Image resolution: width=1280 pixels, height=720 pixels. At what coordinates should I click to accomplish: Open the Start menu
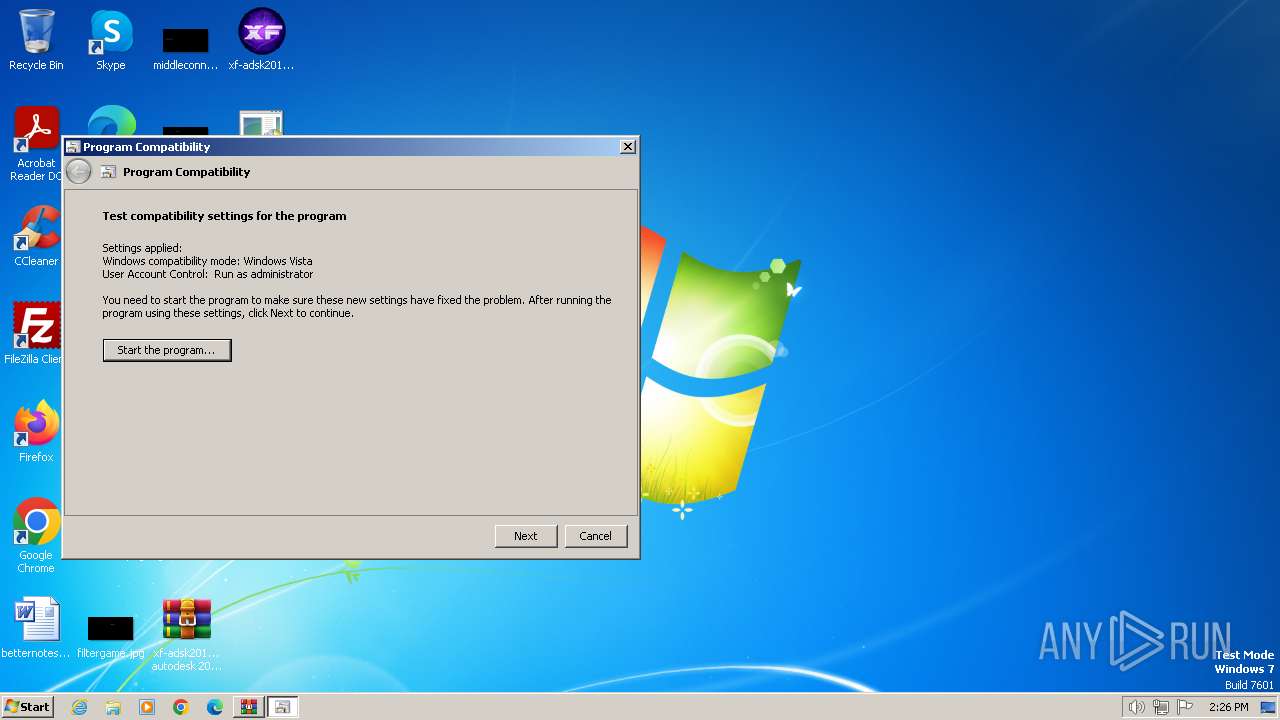pos(27,707)
